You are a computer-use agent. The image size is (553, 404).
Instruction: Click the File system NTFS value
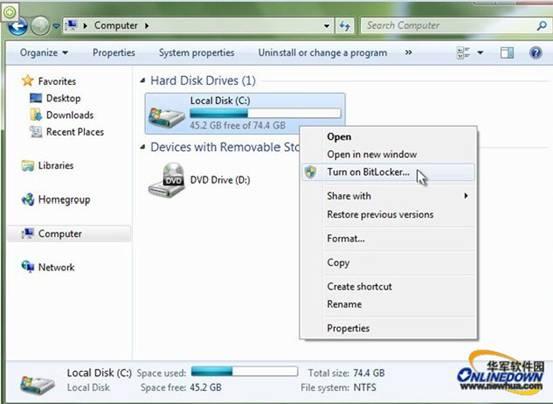click(x=364, y=388)
